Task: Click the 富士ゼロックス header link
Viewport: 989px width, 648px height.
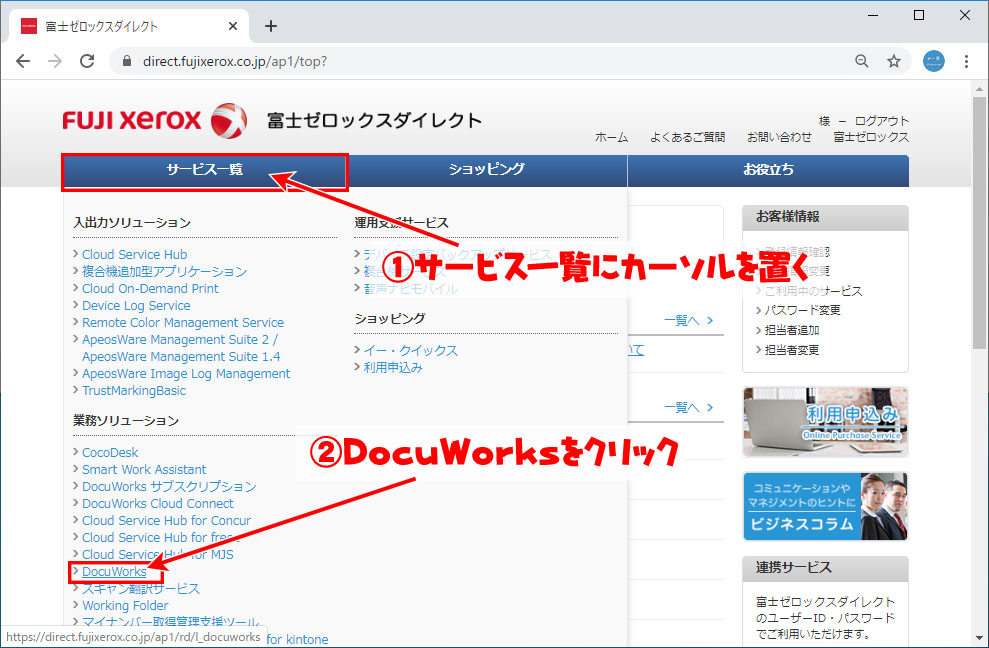Action: click(x=871, y=137)
